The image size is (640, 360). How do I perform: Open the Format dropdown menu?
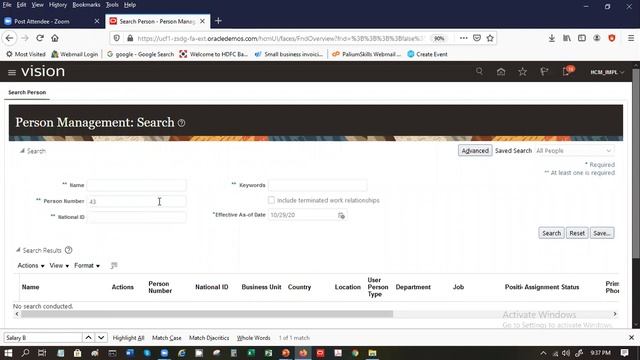[x=87, y=266]
